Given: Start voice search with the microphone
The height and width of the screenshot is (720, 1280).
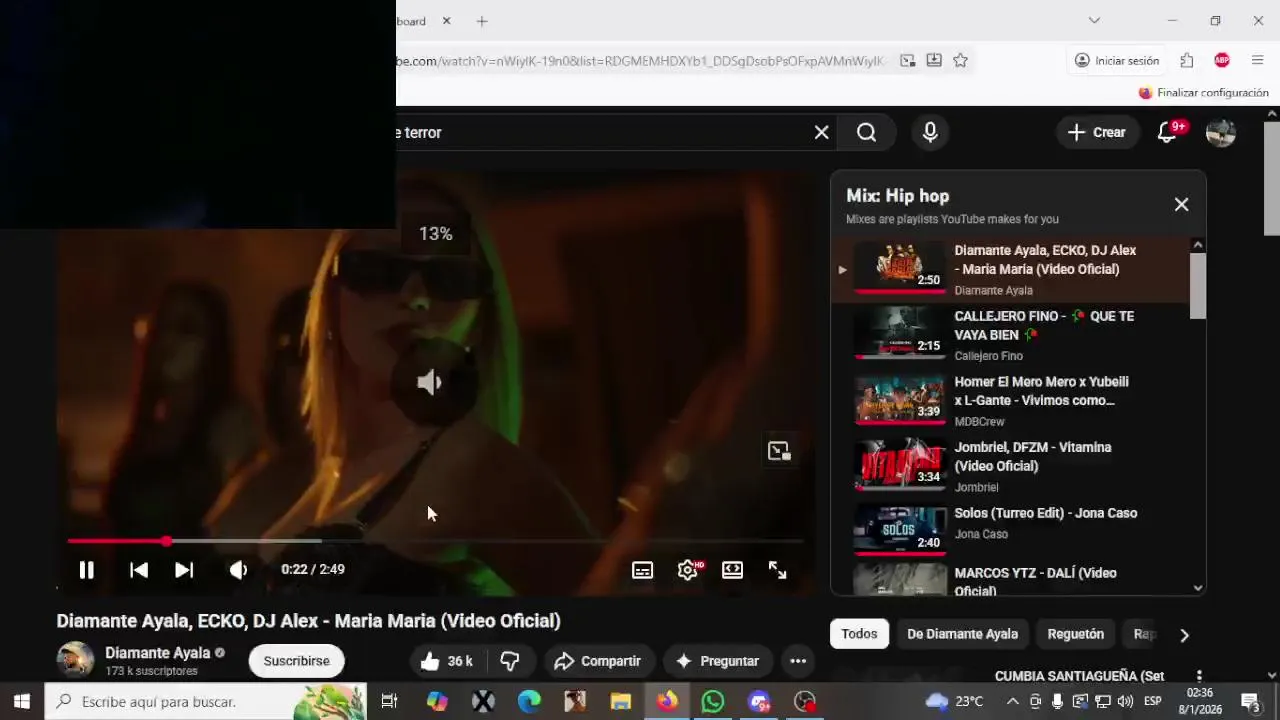Looking at the screenshot, I should click(930, 132).
